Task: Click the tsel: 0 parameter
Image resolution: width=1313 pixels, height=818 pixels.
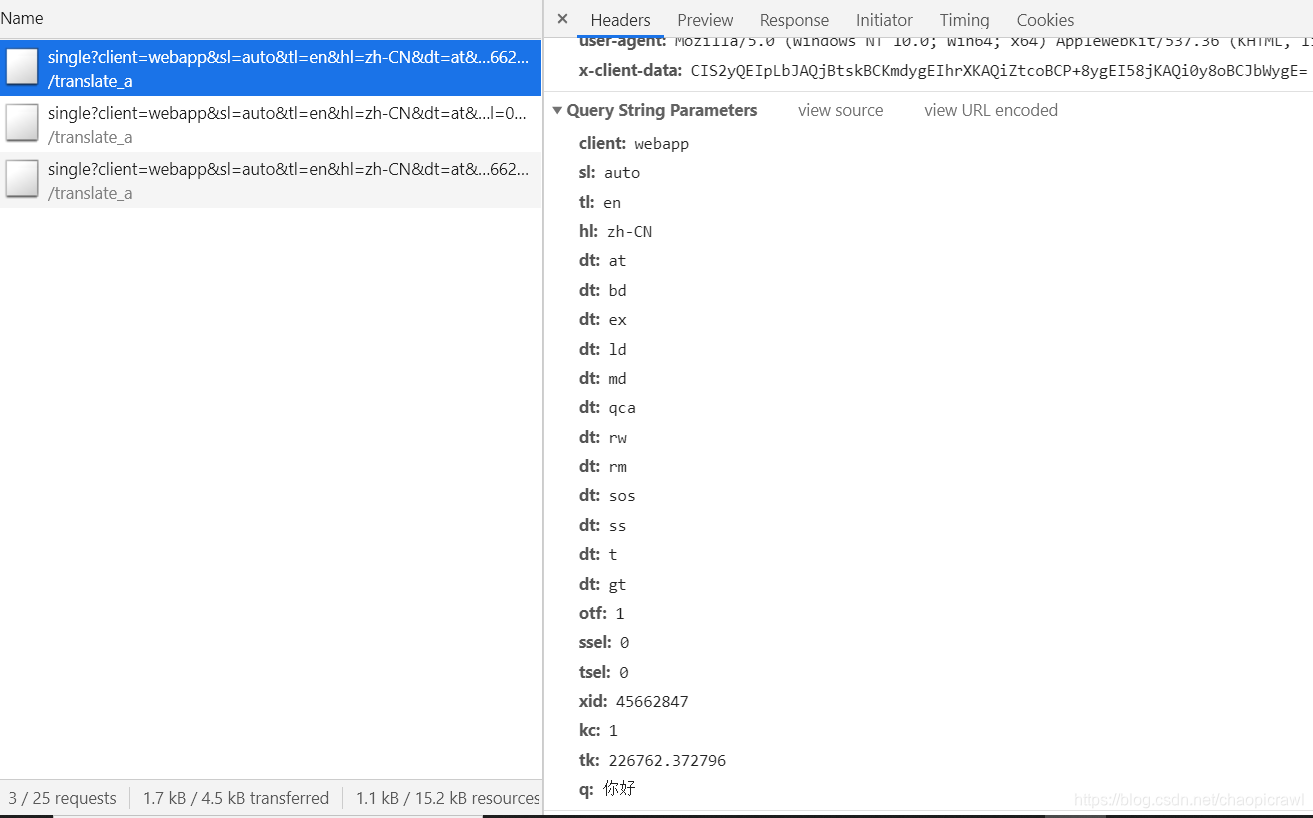Action: 604,672
